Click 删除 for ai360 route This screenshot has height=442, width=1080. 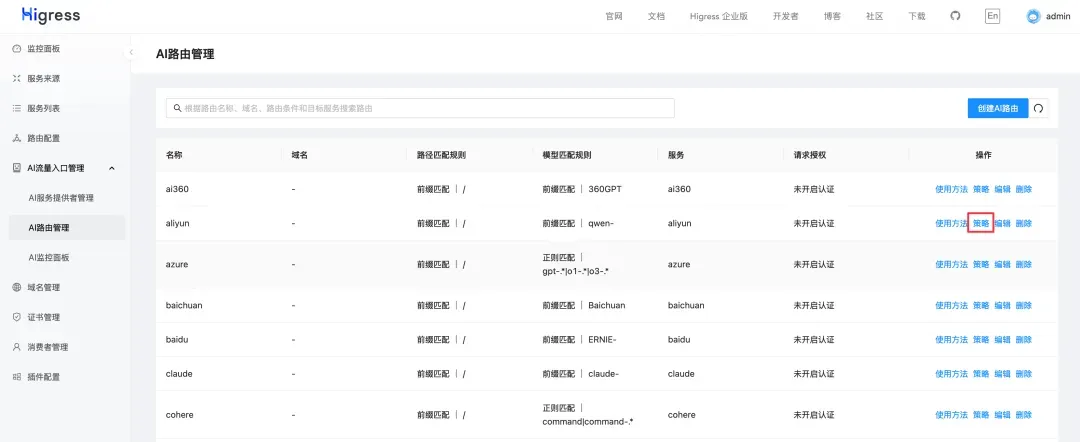(1024, 189)
